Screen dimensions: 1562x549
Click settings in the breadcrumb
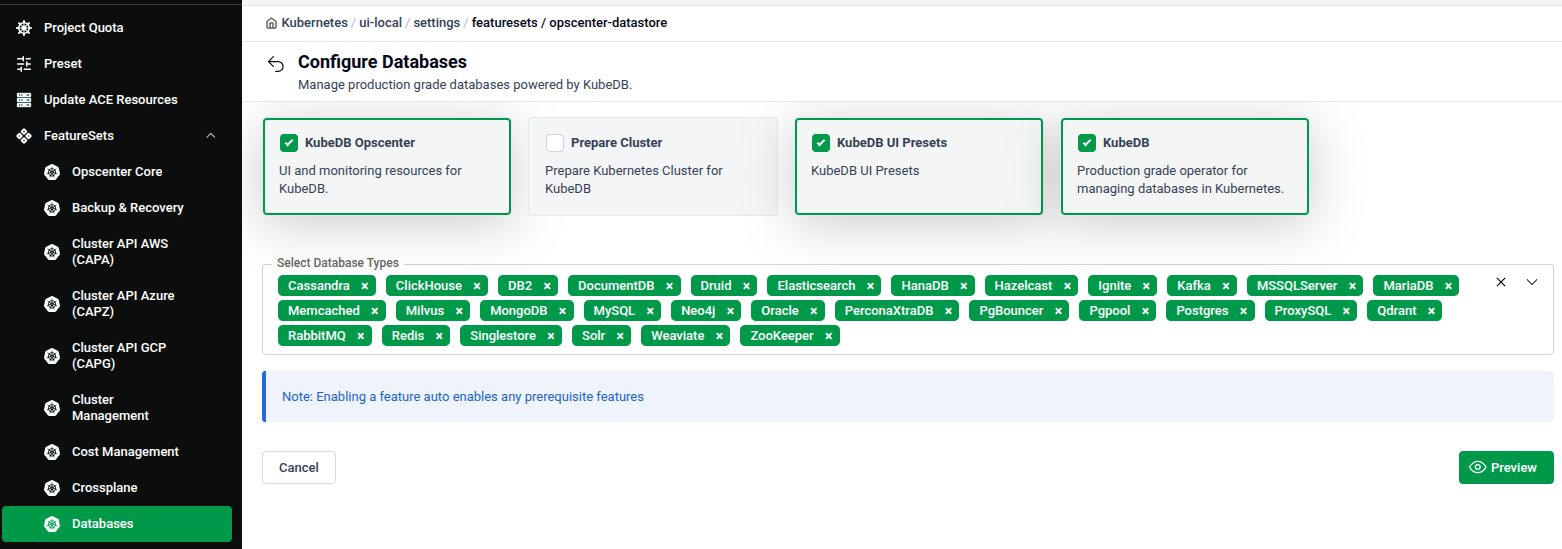tap(438, 22)
